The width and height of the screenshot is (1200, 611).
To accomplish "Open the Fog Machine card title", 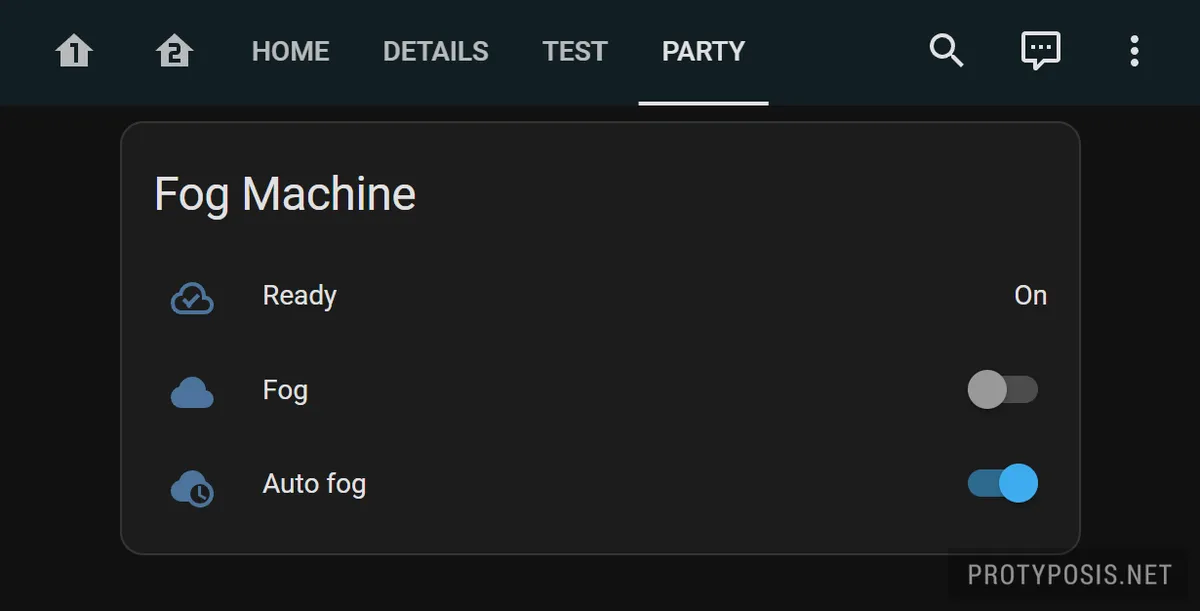I will click(284, 194).
